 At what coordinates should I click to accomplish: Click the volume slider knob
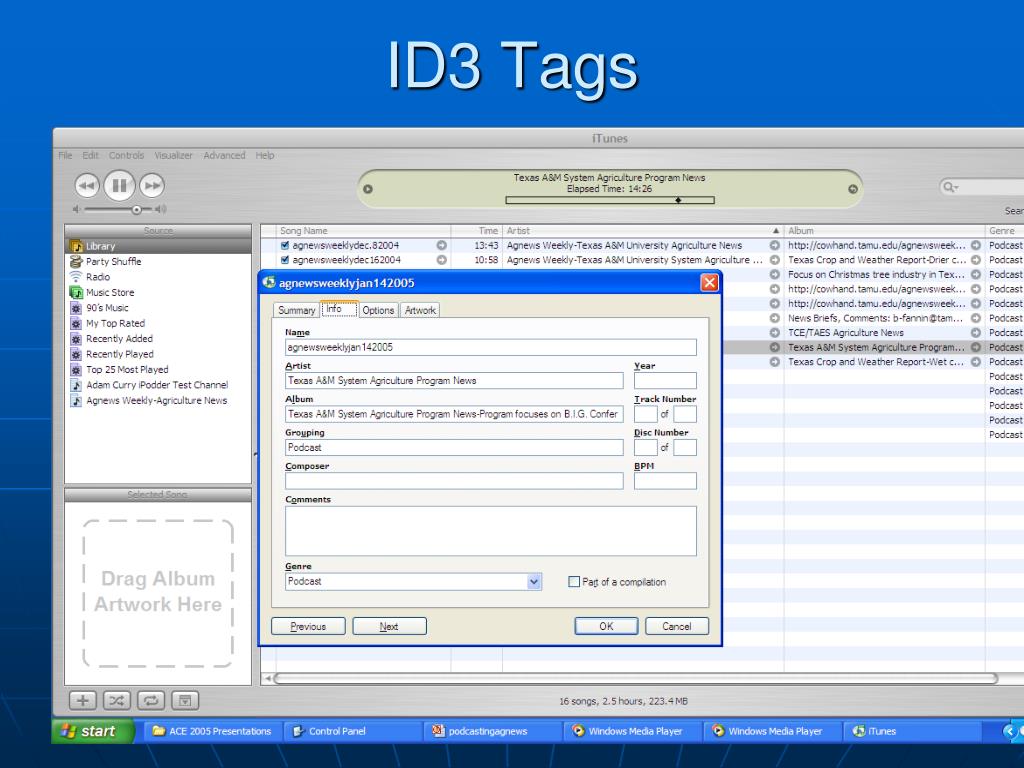(136, 210)
